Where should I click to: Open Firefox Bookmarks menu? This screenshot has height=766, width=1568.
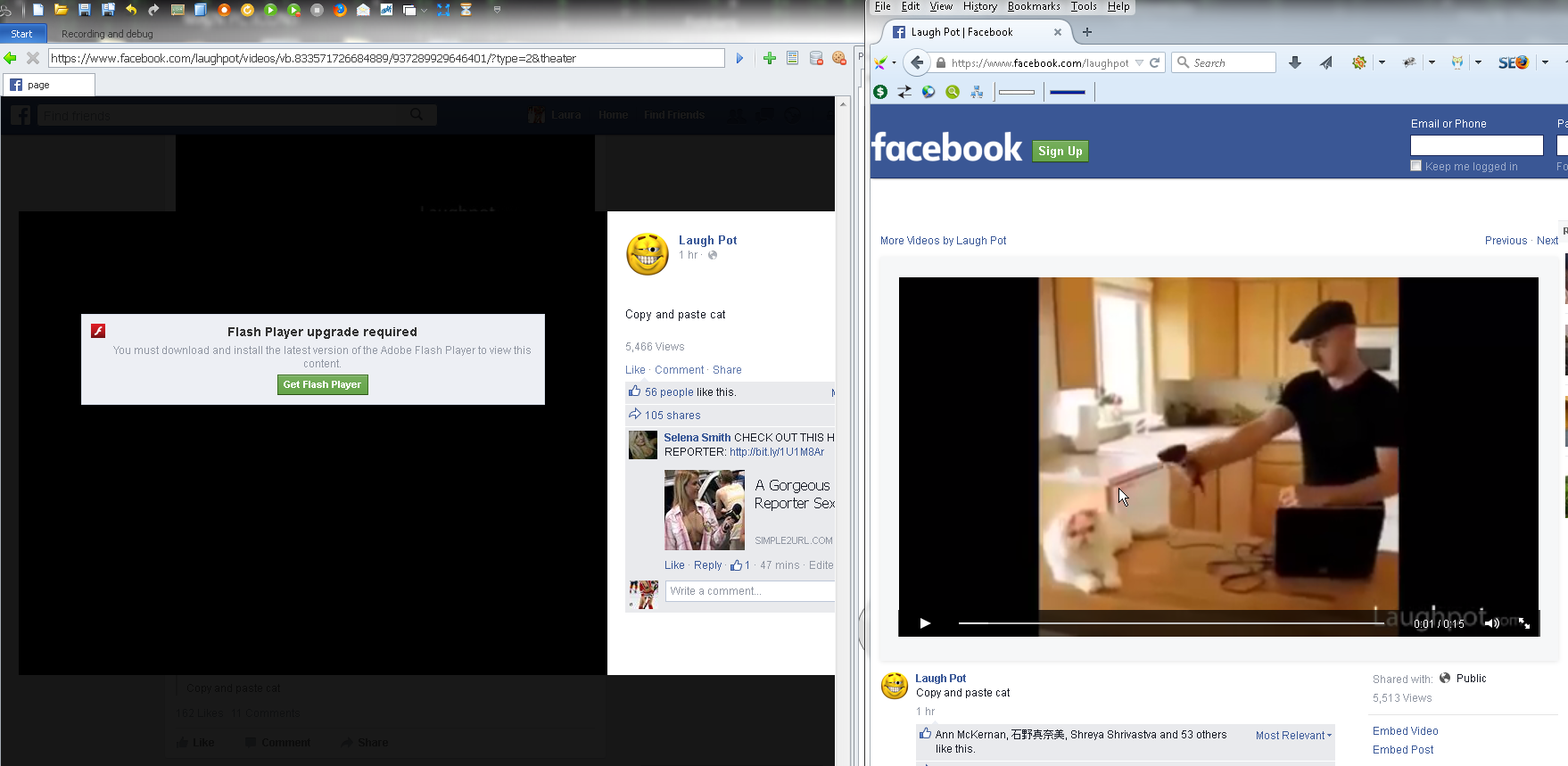click(1034, 6)
